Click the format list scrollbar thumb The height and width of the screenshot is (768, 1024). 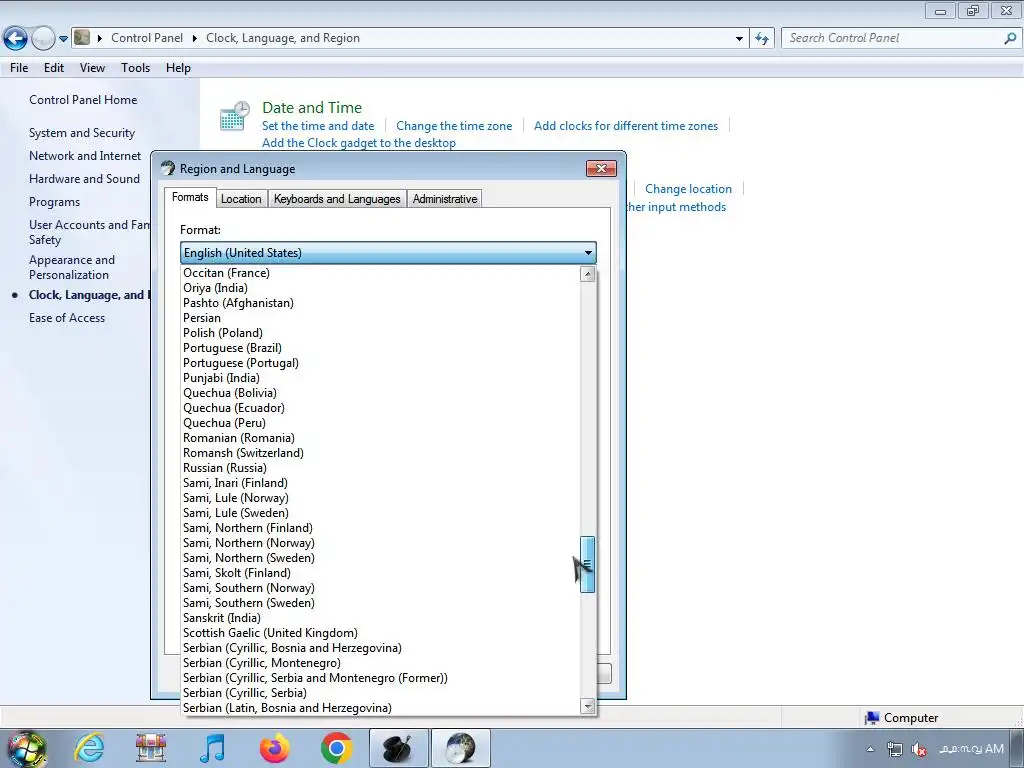[588, 564]
